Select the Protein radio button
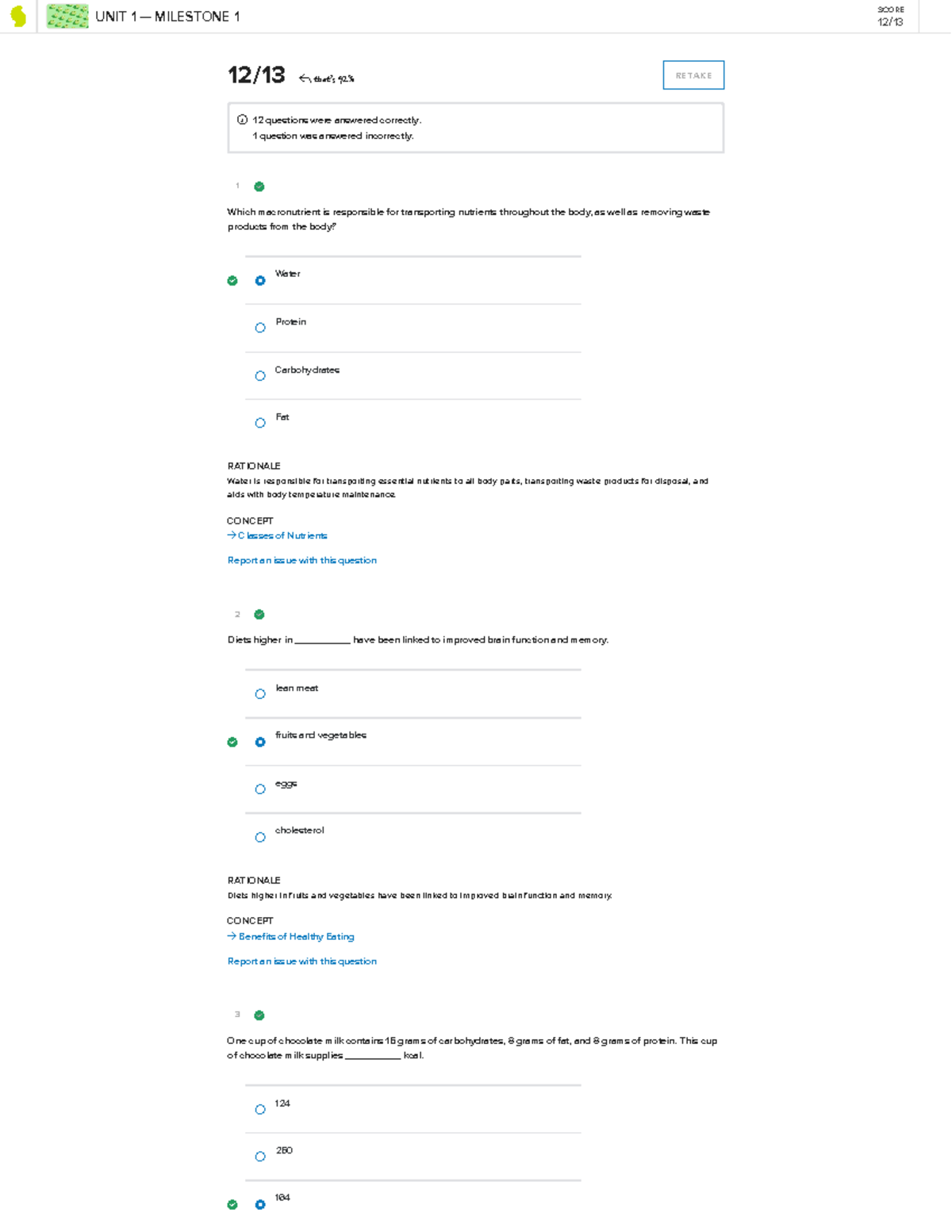 point(259,328)
